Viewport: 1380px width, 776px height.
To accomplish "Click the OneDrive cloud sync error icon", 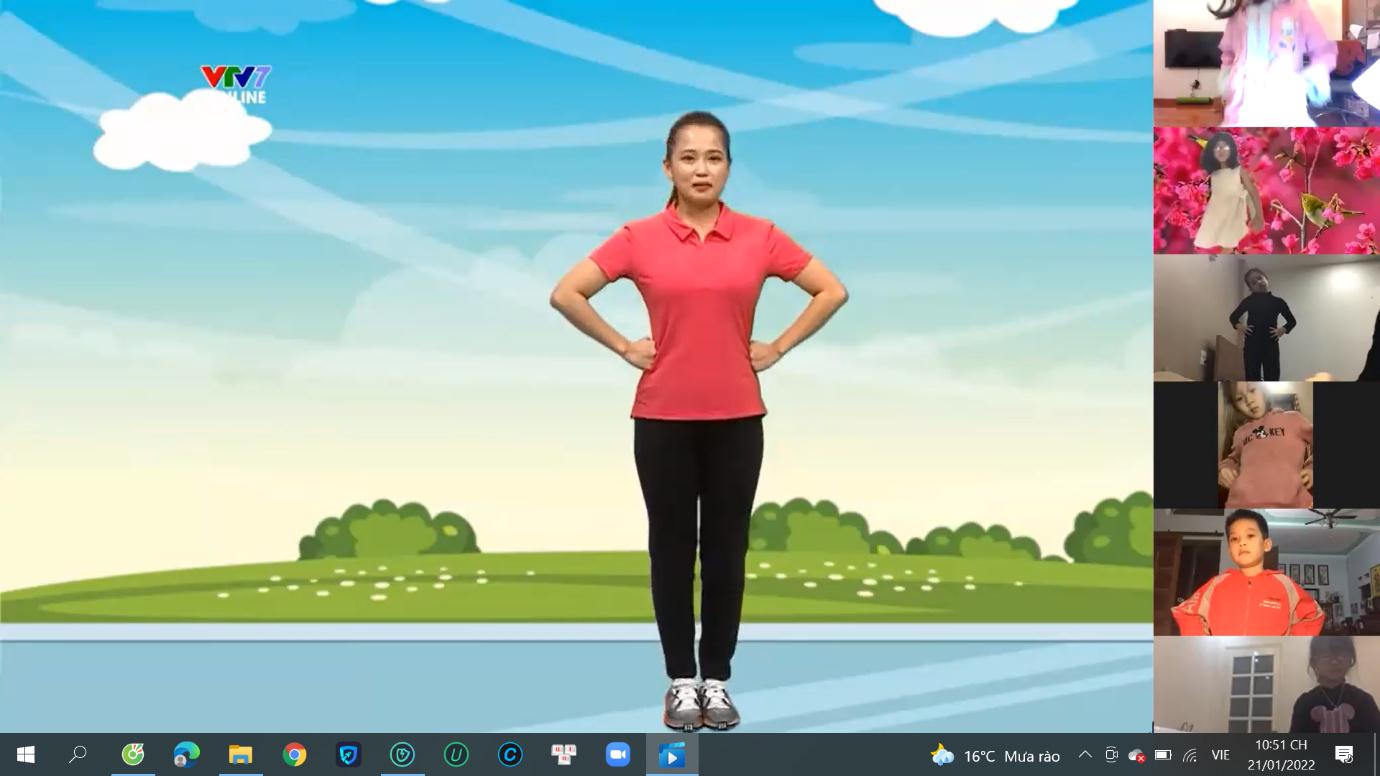I will pyautogui.click(x=1136, y=756).
